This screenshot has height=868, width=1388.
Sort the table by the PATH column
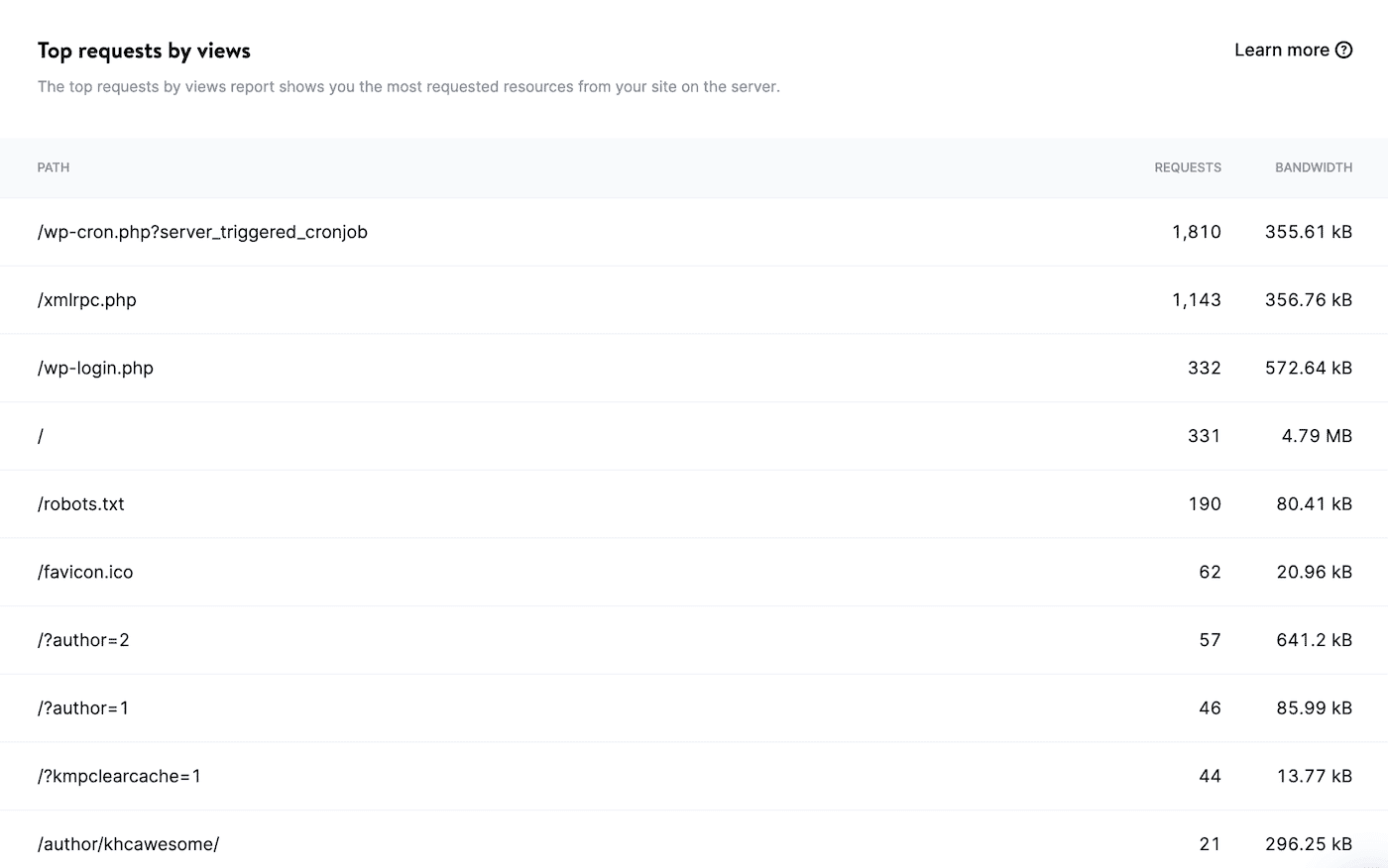53,167
